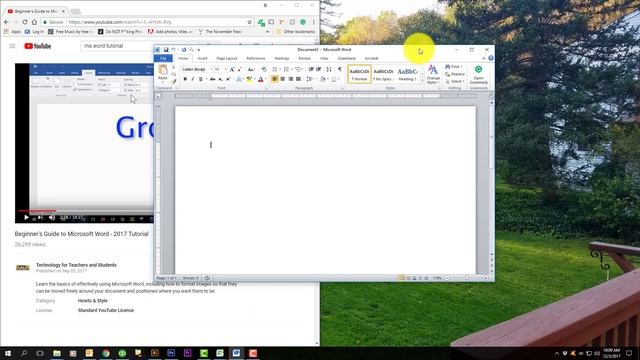Click the Chrome home icon
The image size is (640, 360).
(34, 22)
